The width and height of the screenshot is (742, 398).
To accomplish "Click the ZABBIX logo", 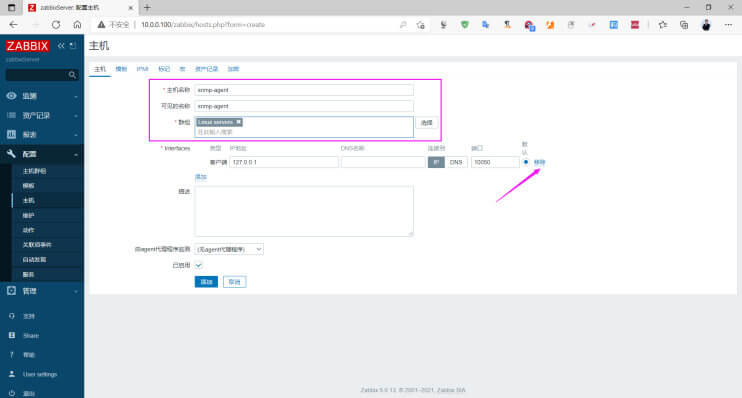I will pos(27,46).
